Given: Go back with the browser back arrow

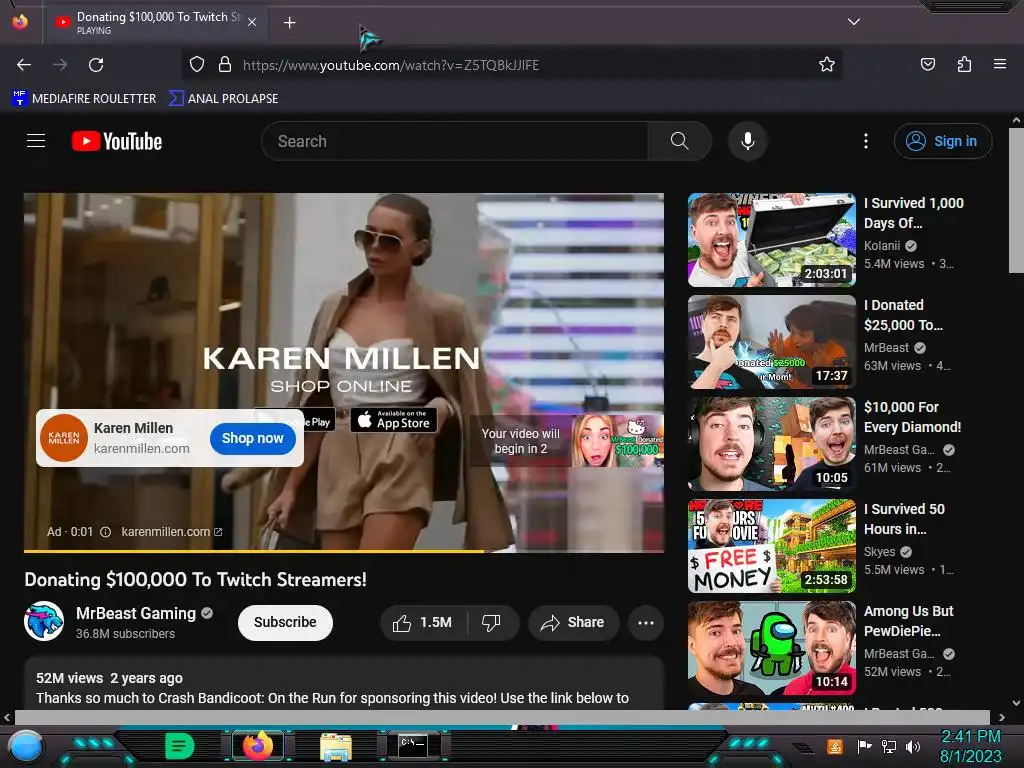Looking at the screenshot, I should point(24,65).
